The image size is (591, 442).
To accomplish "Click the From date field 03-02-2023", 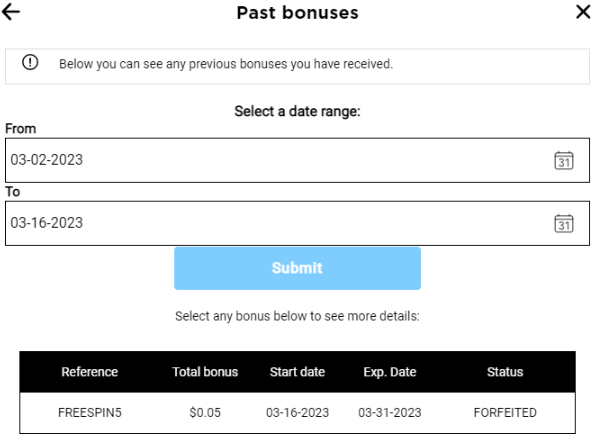I will tap(297, 161).
